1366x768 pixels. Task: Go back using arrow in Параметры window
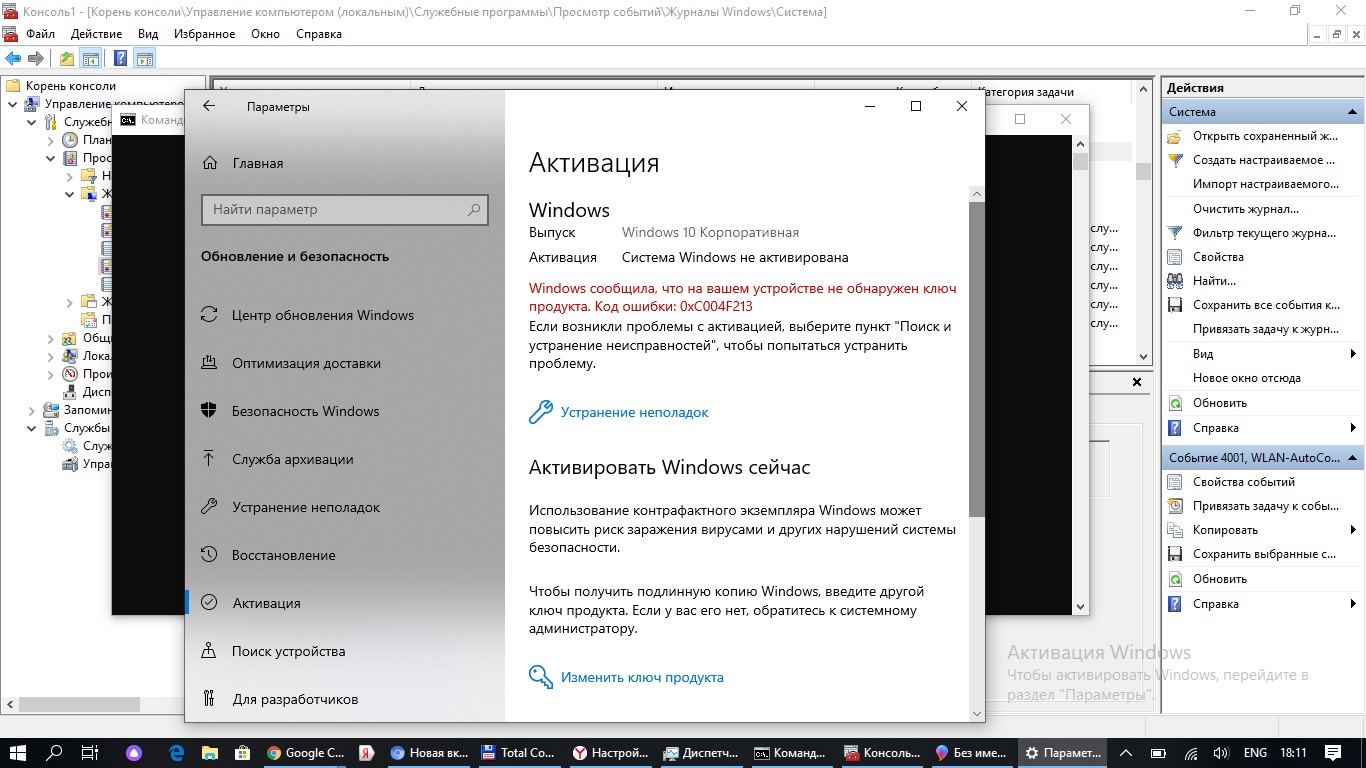pos(209,106)
